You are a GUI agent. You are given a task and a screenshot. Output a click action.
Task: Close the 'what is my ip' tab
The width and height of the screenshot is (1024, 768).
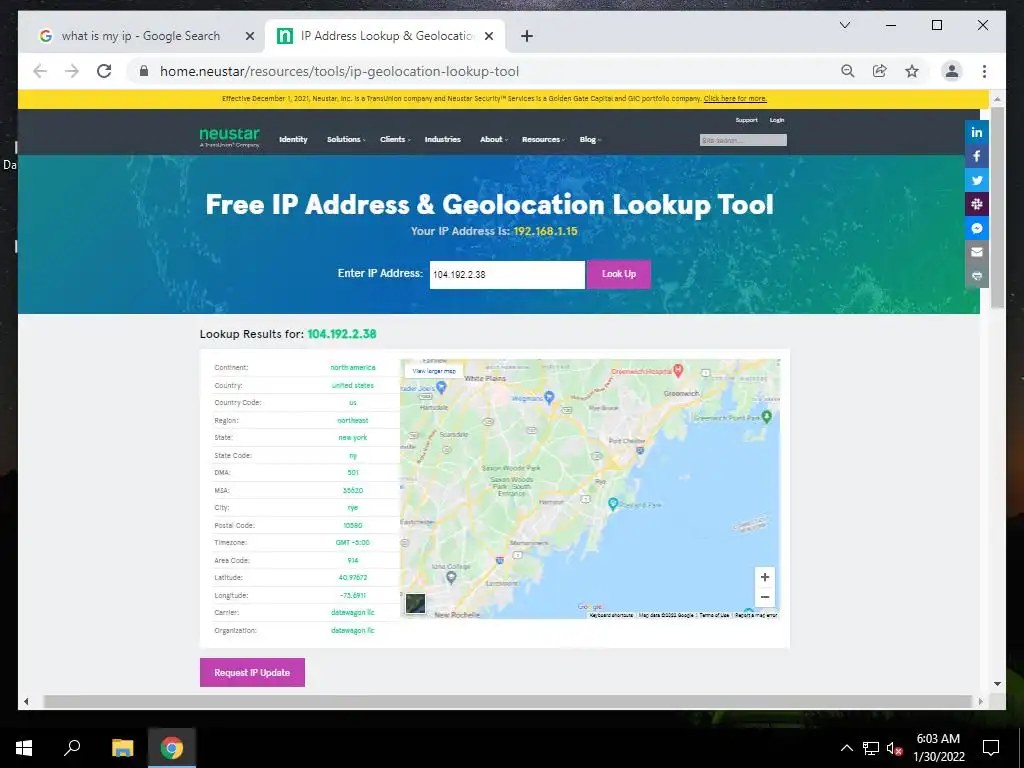[x=249, y=36]
